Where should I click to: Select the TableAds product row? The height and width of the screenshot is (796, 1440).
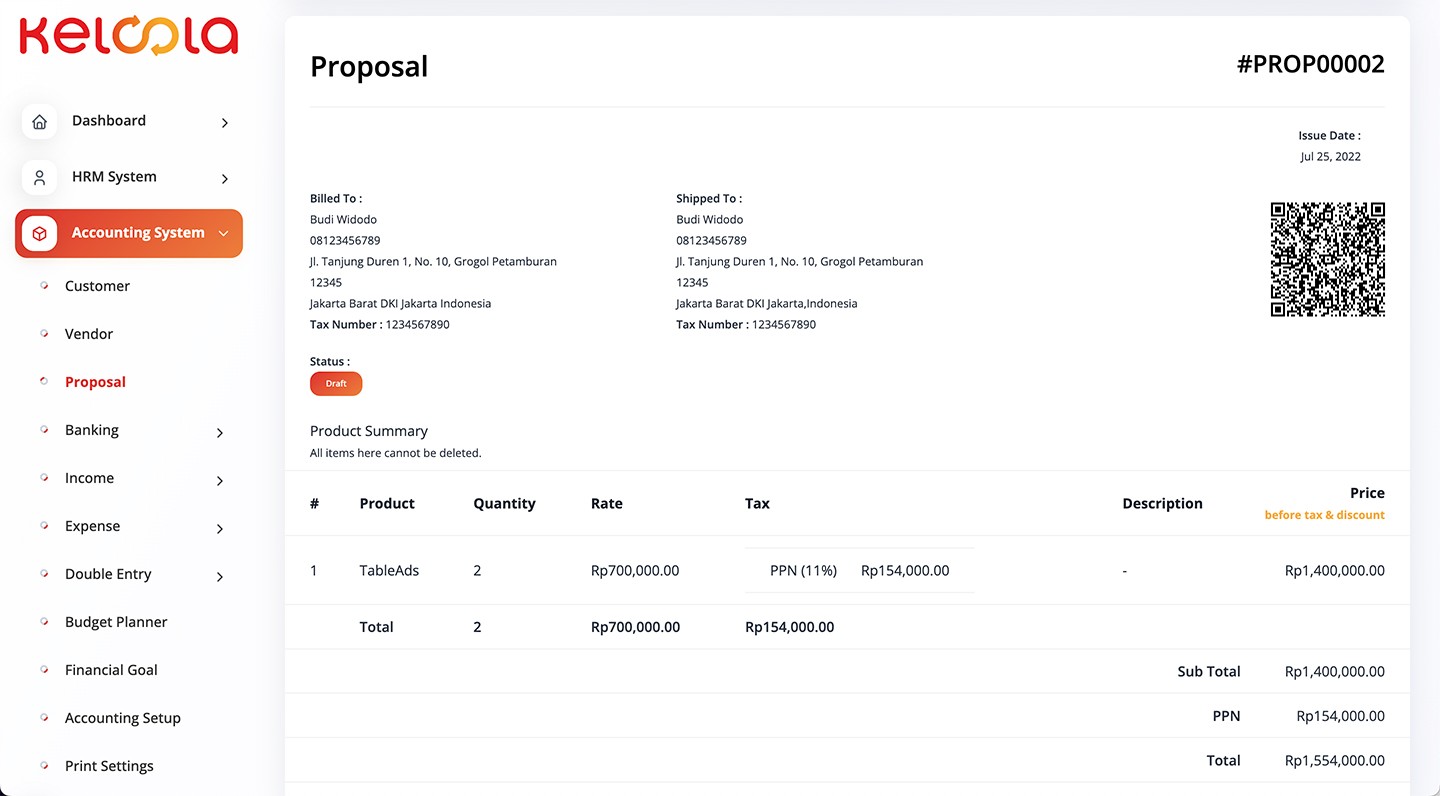[389, 571]
